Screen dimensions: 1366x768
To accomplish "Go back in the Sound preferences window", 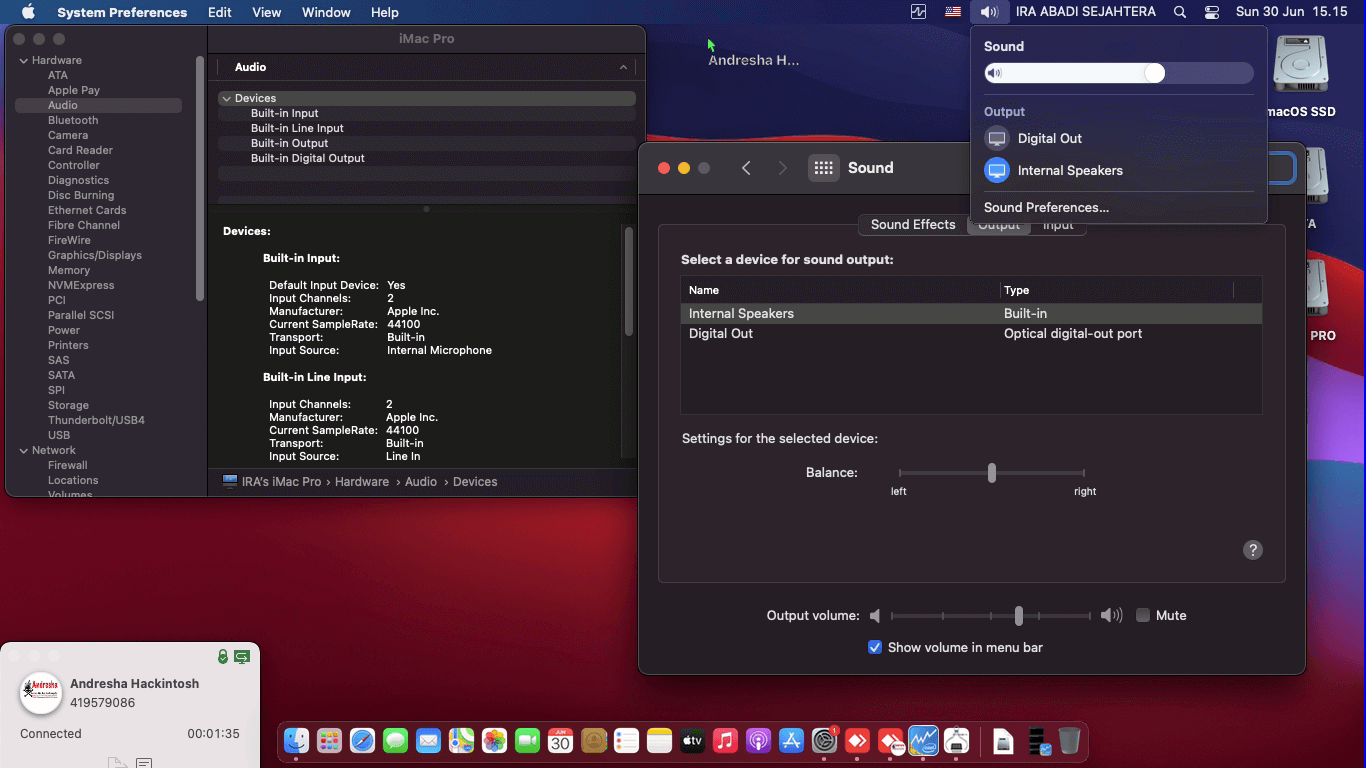I will point(746,168).
